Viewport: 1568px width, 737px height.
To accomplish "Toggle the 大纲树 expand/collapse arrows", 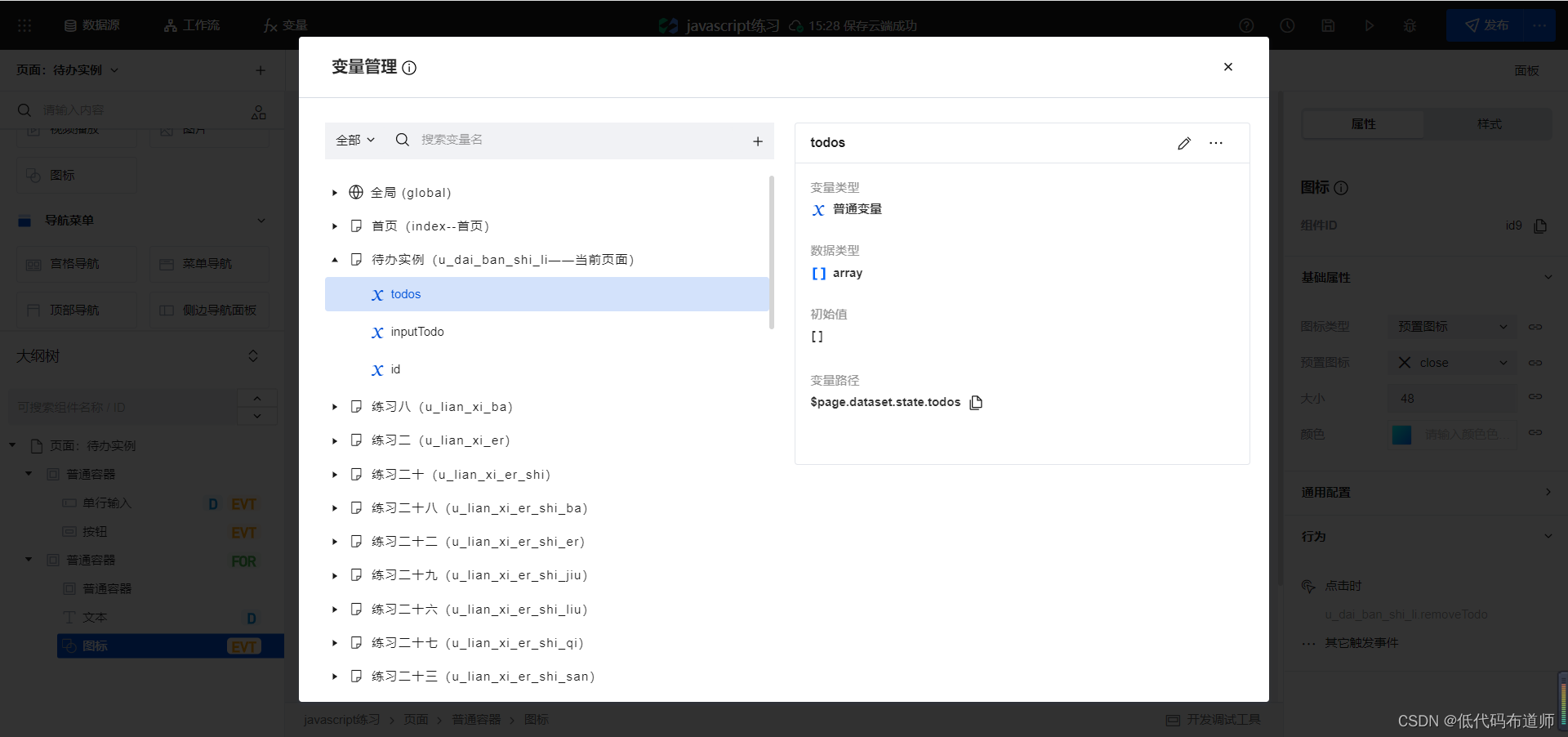I will 253,356.
